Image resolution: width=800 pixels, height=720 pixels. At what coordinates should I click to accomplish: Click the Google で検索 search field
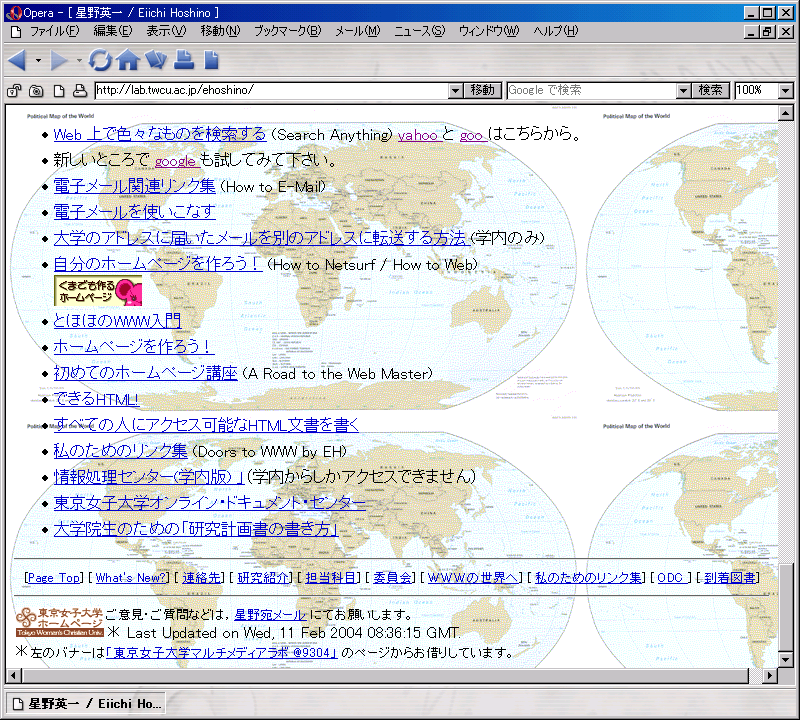[x=592, y=91]
